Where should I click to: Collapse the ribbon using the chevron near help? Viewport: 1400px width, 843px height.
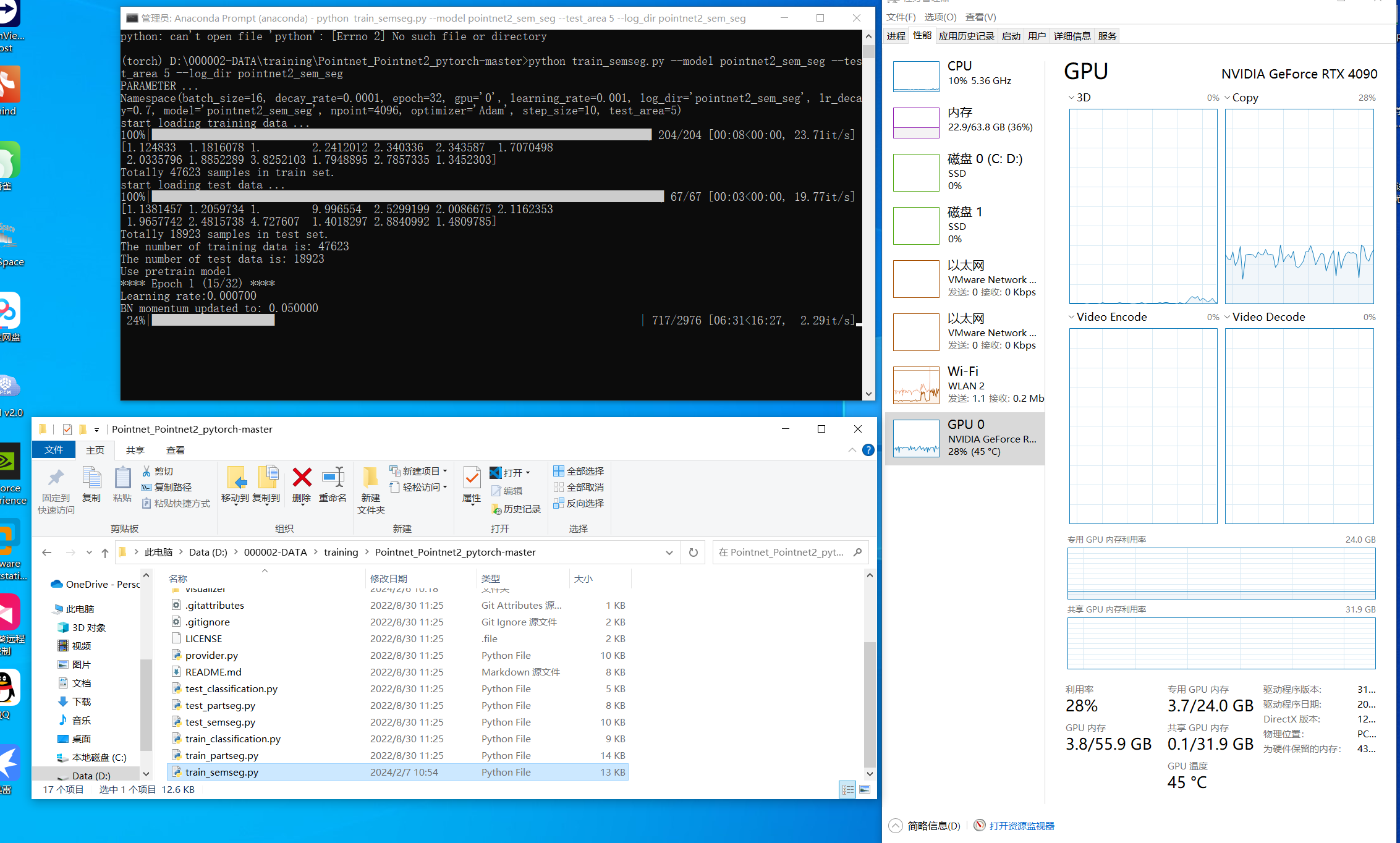(851, 450)
